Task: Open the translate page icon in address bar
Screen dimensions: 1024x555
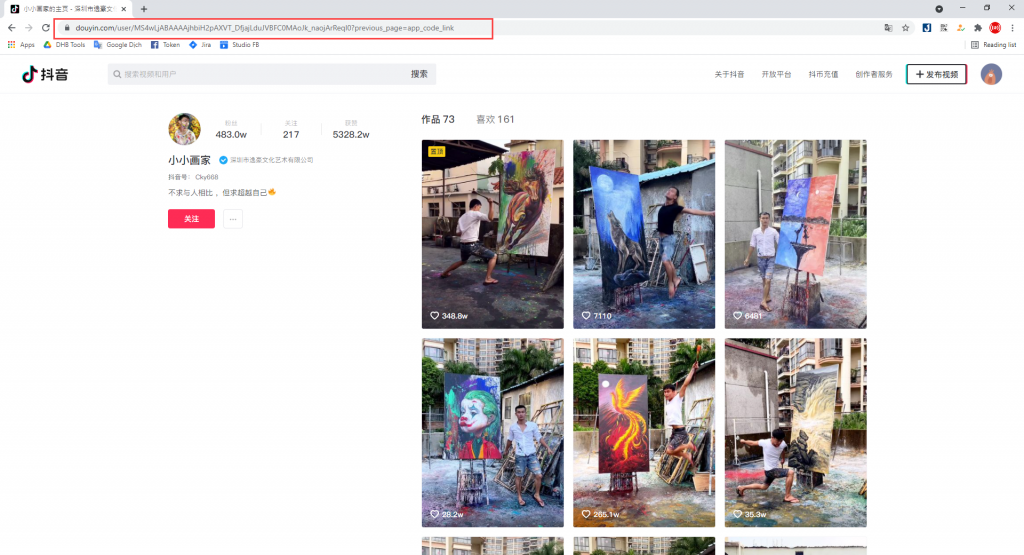Action: [x=888, y=28]
